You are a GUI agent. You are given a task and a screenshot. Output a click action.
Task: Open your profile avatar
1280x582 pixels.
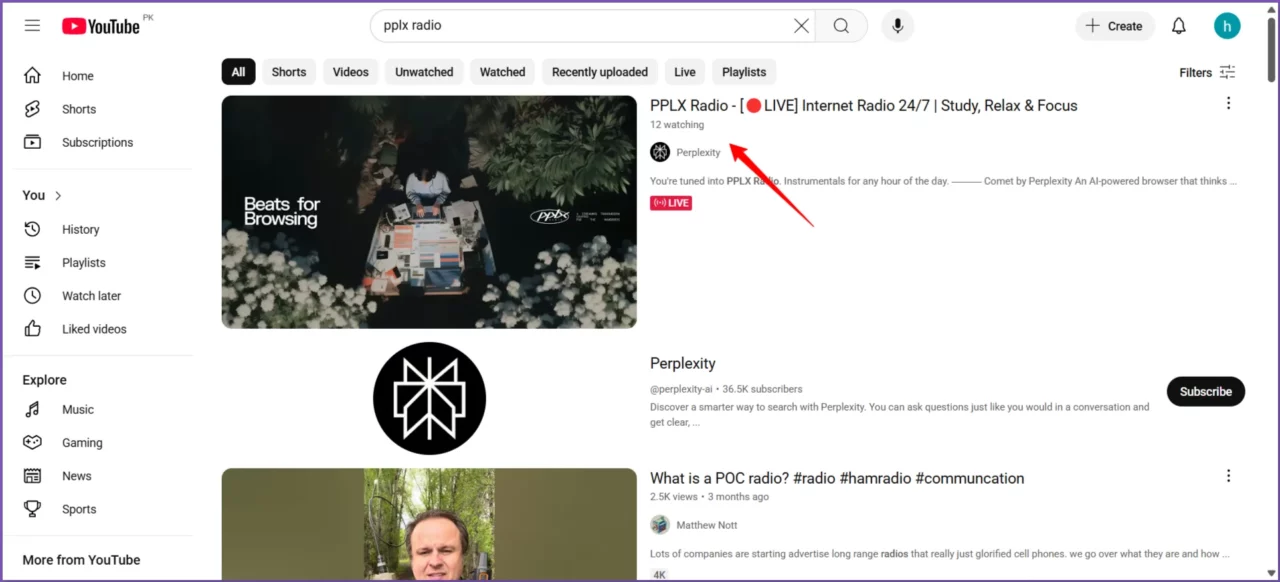pyautogui.click(x=1227, y=25)
